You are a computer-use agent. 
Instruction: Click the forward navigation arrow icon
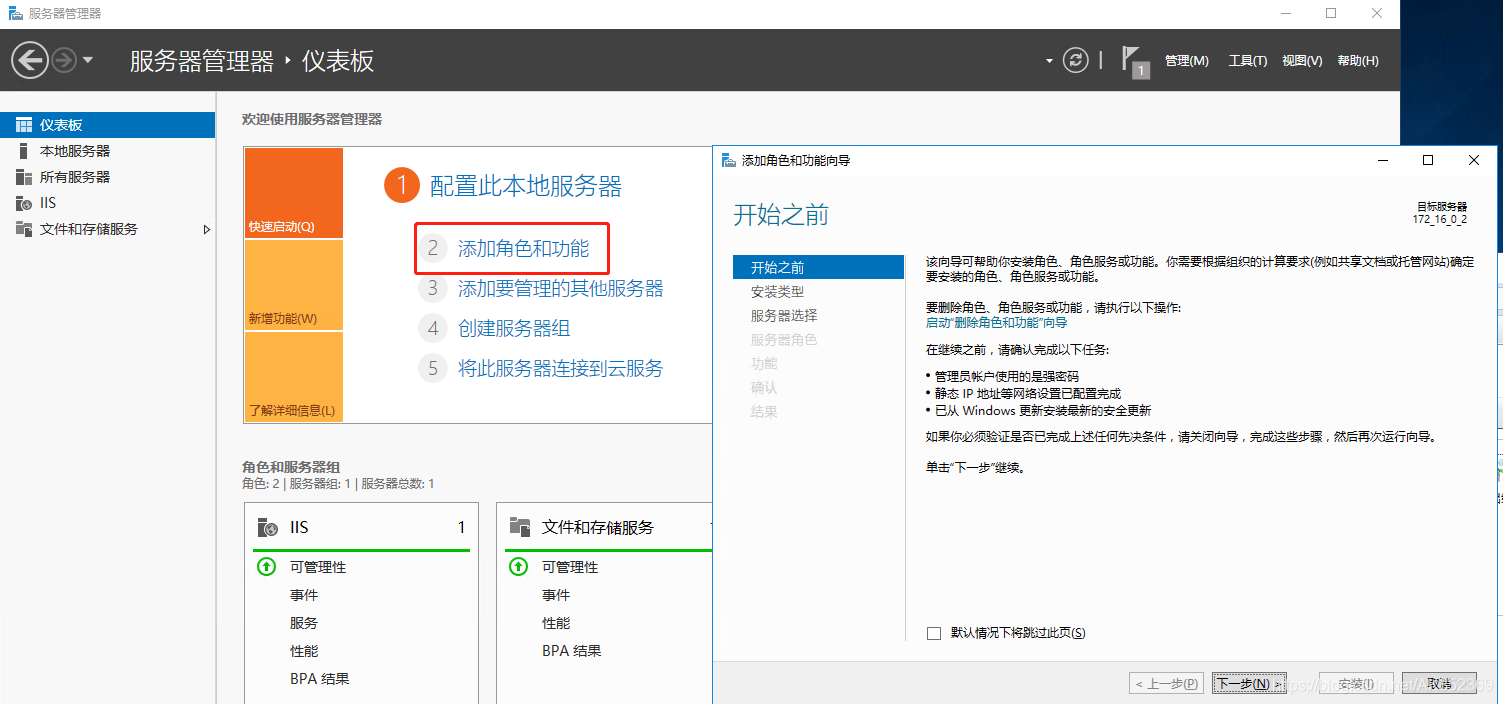[64, 60]
